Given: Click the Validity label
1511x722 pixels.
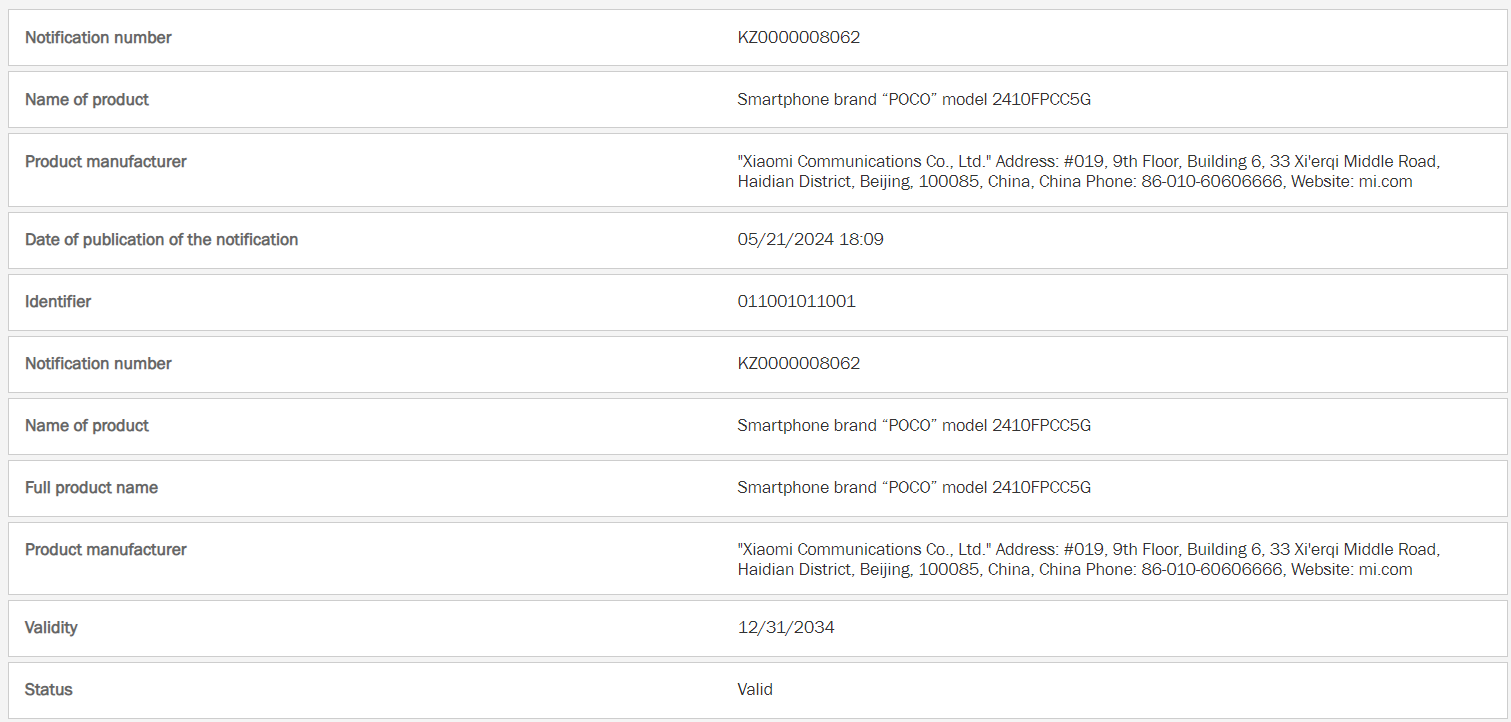Looking at the screenshot, I should [51, 628].
